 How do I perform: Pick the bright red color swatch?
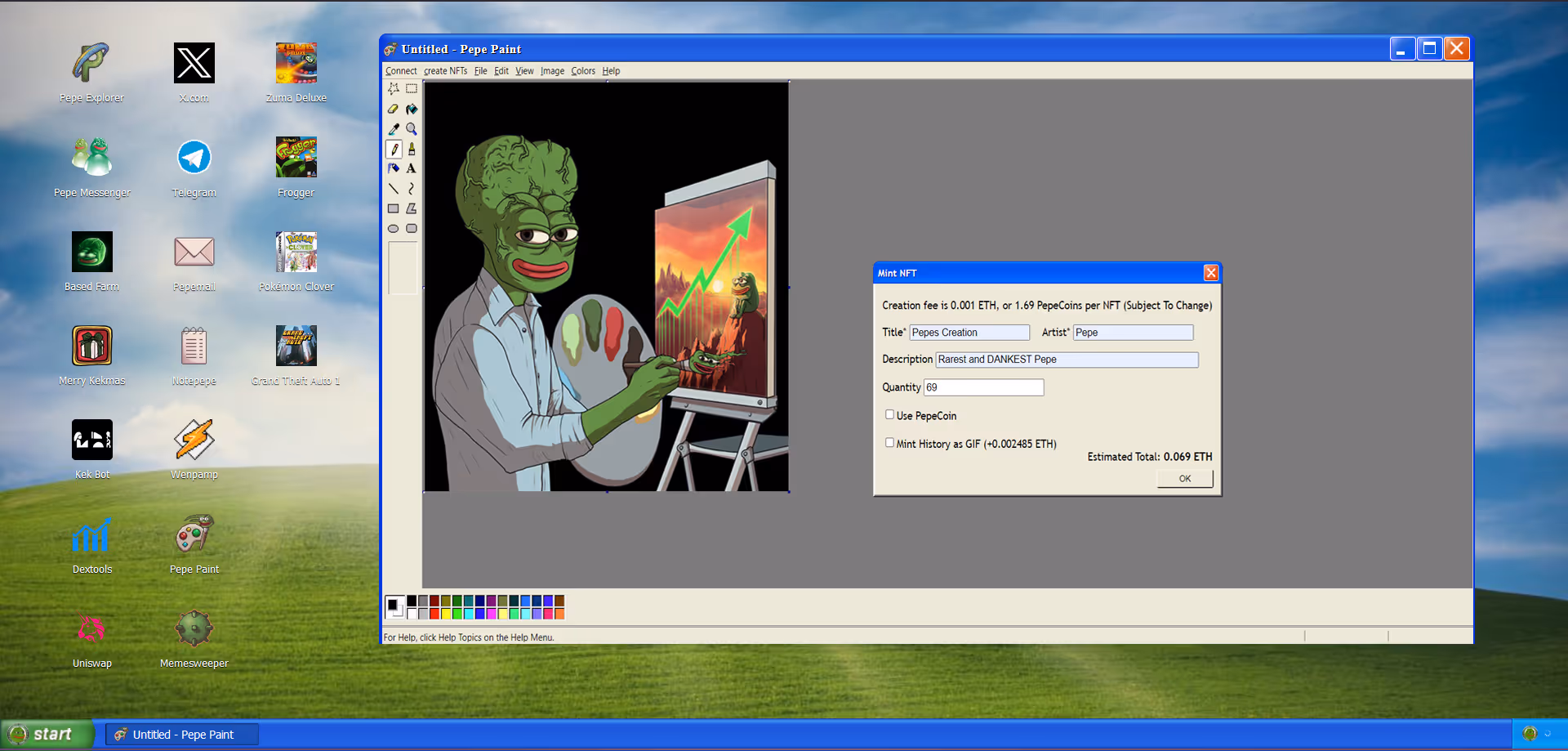434,614
